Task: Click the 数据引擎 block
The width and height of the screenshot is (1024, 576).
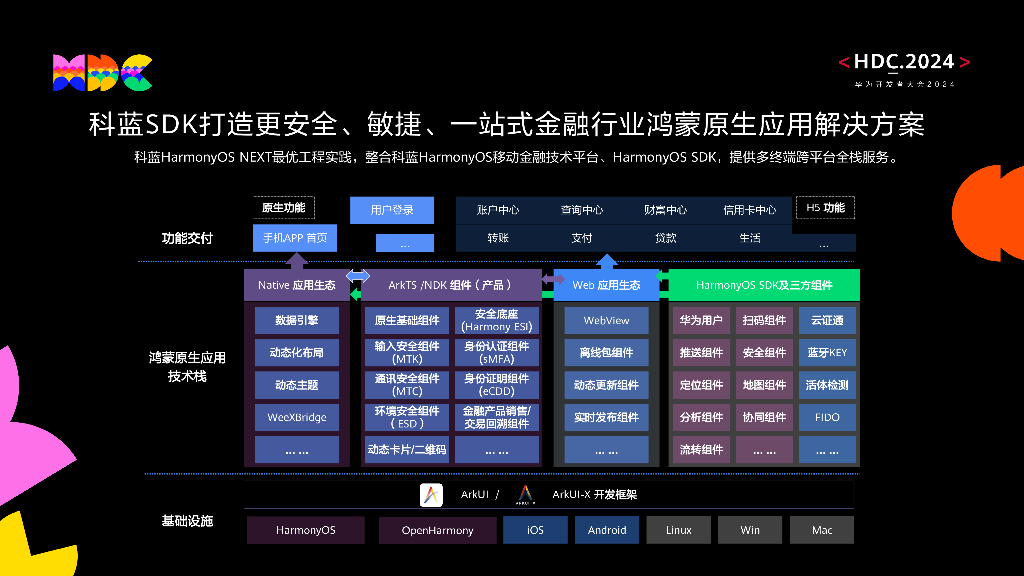Action: click(297, 321)
